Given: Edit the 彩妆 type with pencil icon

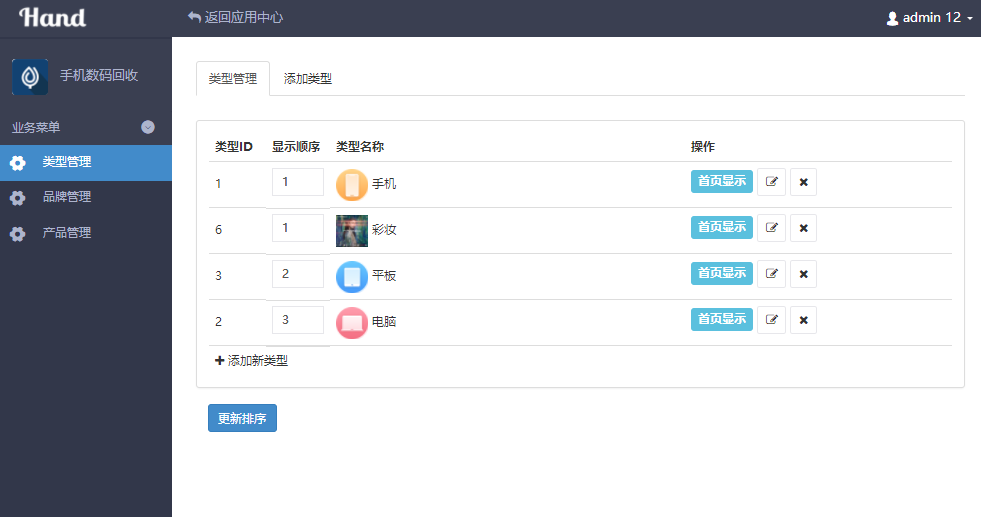Looking at the screenshot, I should coord(771,228).
